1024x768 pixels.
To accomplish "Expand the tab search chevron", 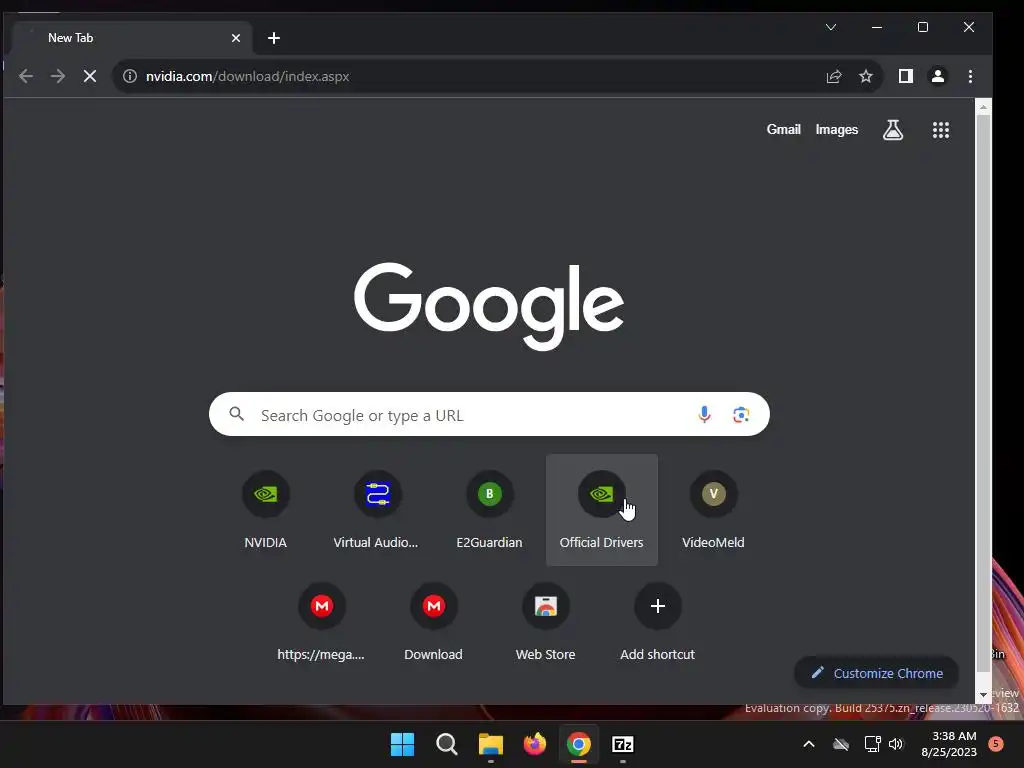I will [831, 27].
